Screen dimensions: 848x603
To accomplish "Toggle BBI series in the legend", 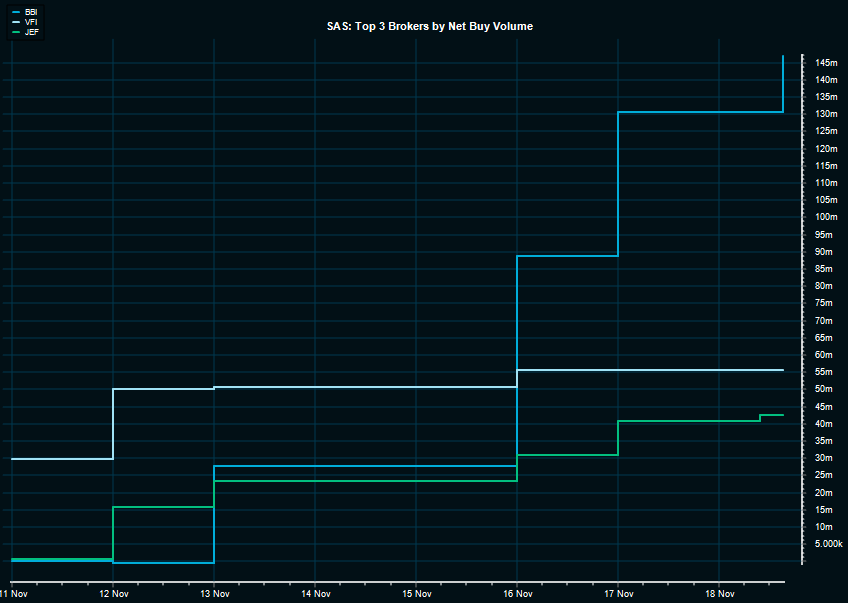I will [x=32, y=11].
